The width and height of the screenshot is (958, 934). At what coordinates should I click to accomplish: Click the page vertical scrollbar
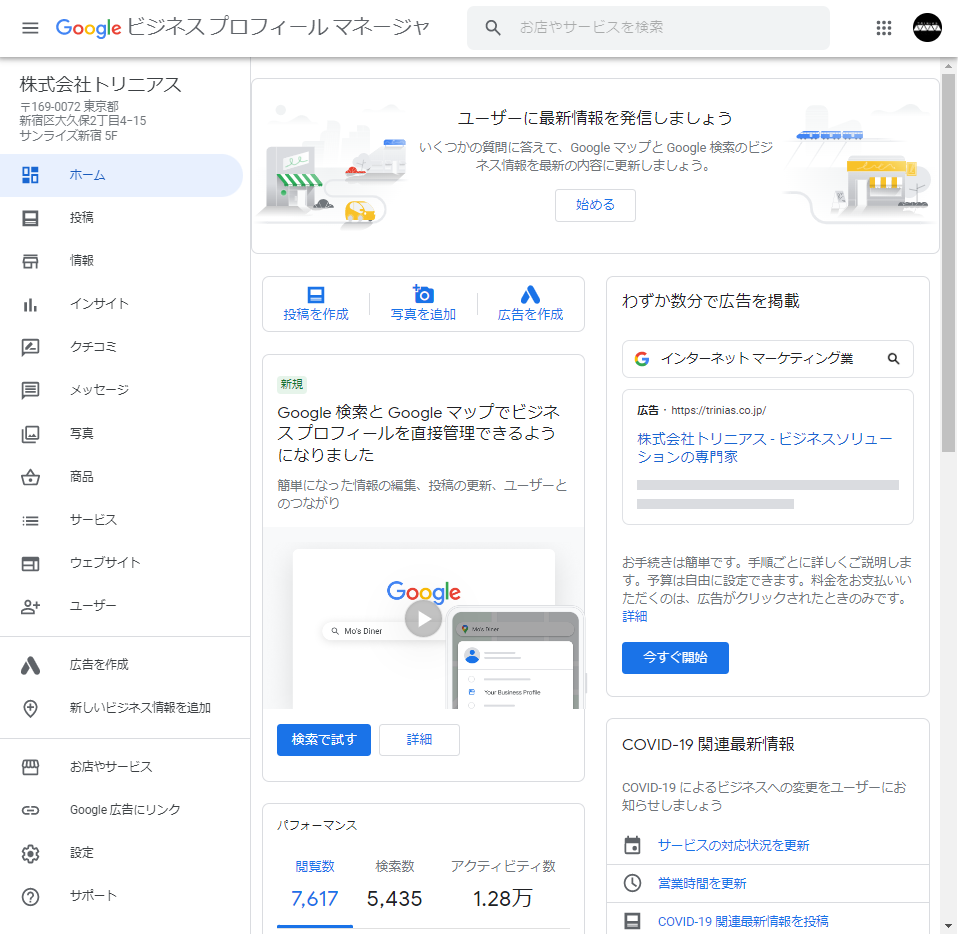pos(948,263)
